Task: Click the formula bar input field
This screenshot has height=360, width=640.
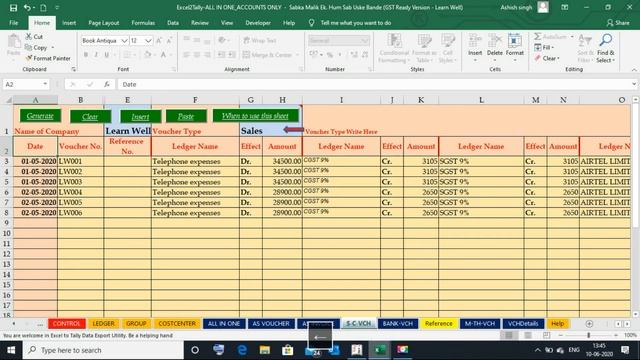Action: (x=374, y=84)
